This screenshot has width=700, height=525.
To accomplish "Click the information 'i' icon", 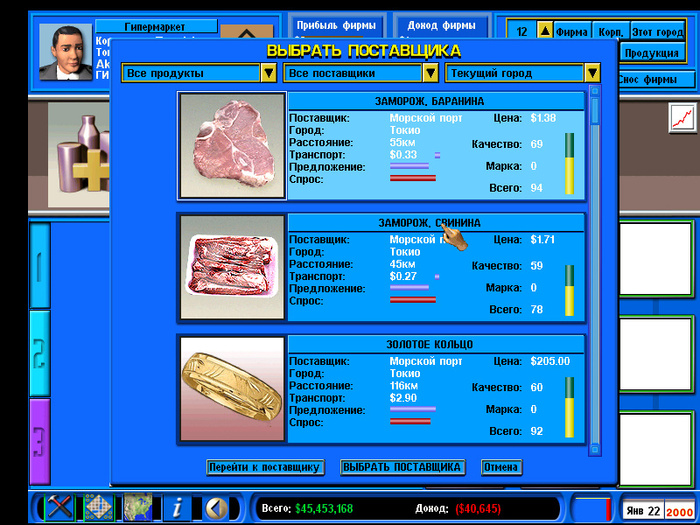I will 177,507.
